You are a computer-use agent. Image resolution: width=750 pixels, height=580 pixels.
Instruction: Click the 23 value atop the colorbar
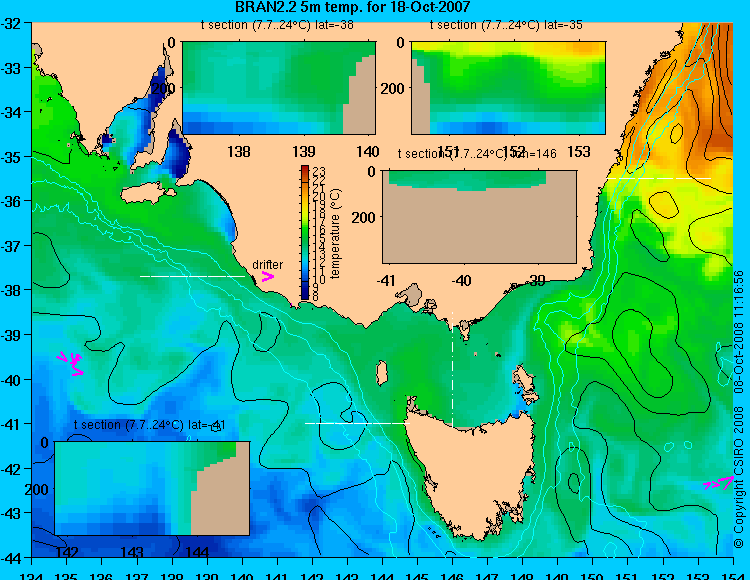pyautogui.click(x=319, y=171)
